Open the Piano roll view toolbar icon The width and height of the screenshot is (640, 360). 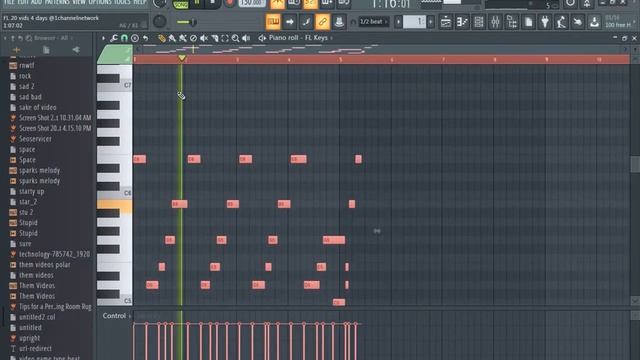click(x=462, y=22)
